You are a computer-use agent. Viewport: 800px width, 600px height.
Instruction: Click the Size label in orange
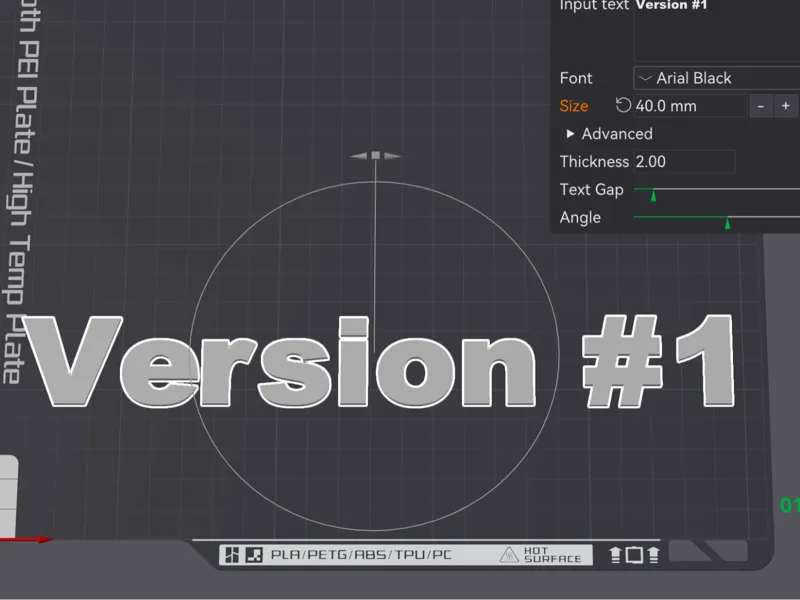[574, 106]
